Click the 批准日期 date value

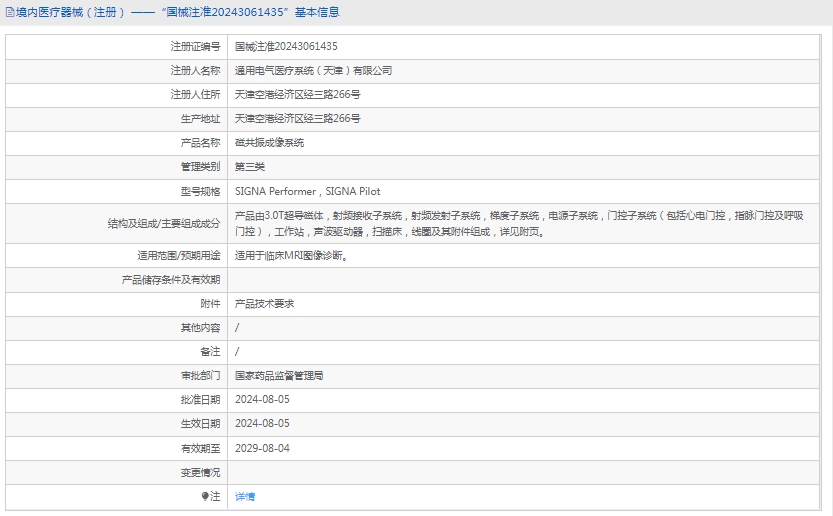point(262,400)
